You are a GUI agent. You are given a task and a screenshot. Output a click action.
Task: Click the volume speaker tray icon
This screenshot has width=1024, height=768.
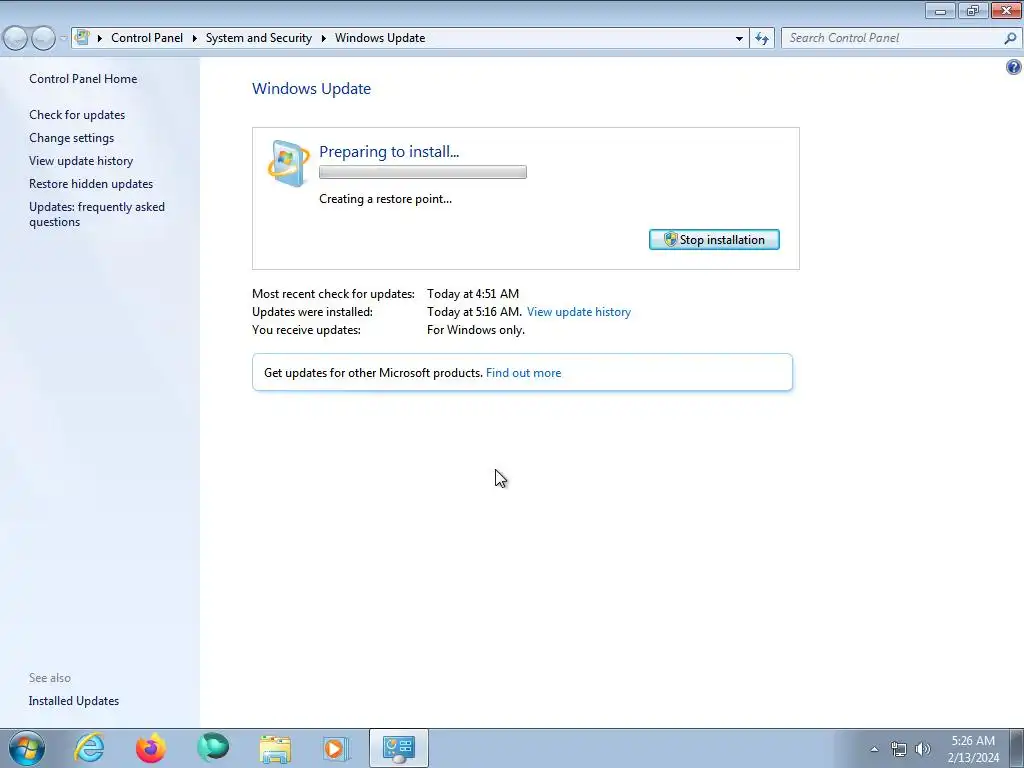923,749
